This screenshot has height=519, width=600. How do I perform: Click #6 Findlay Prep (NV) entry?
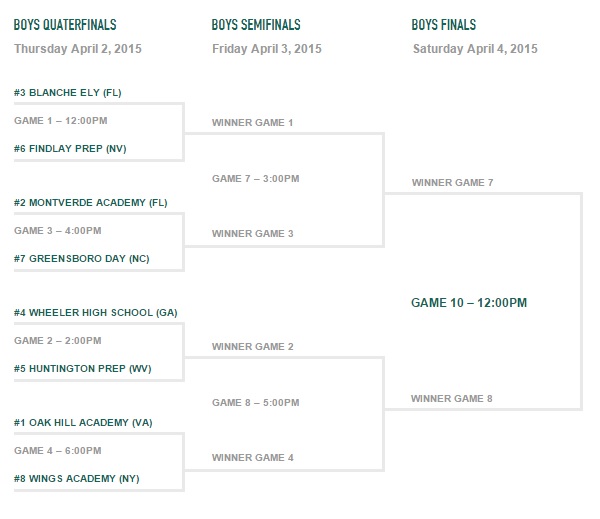70,149
